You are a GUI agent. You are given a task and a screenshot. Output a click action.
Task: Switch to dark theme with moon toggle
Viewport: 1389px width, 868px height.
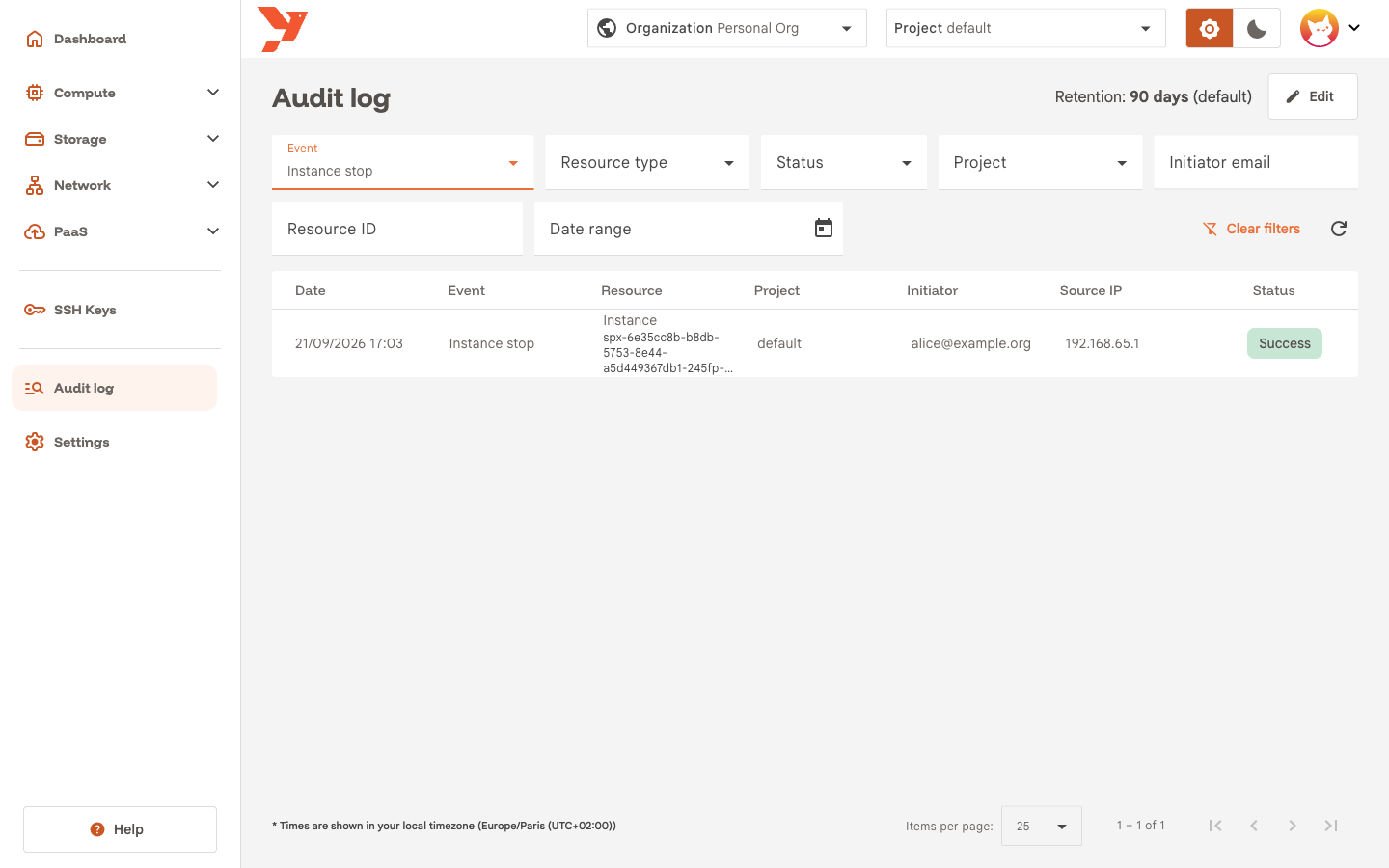tap(1257, 28)
